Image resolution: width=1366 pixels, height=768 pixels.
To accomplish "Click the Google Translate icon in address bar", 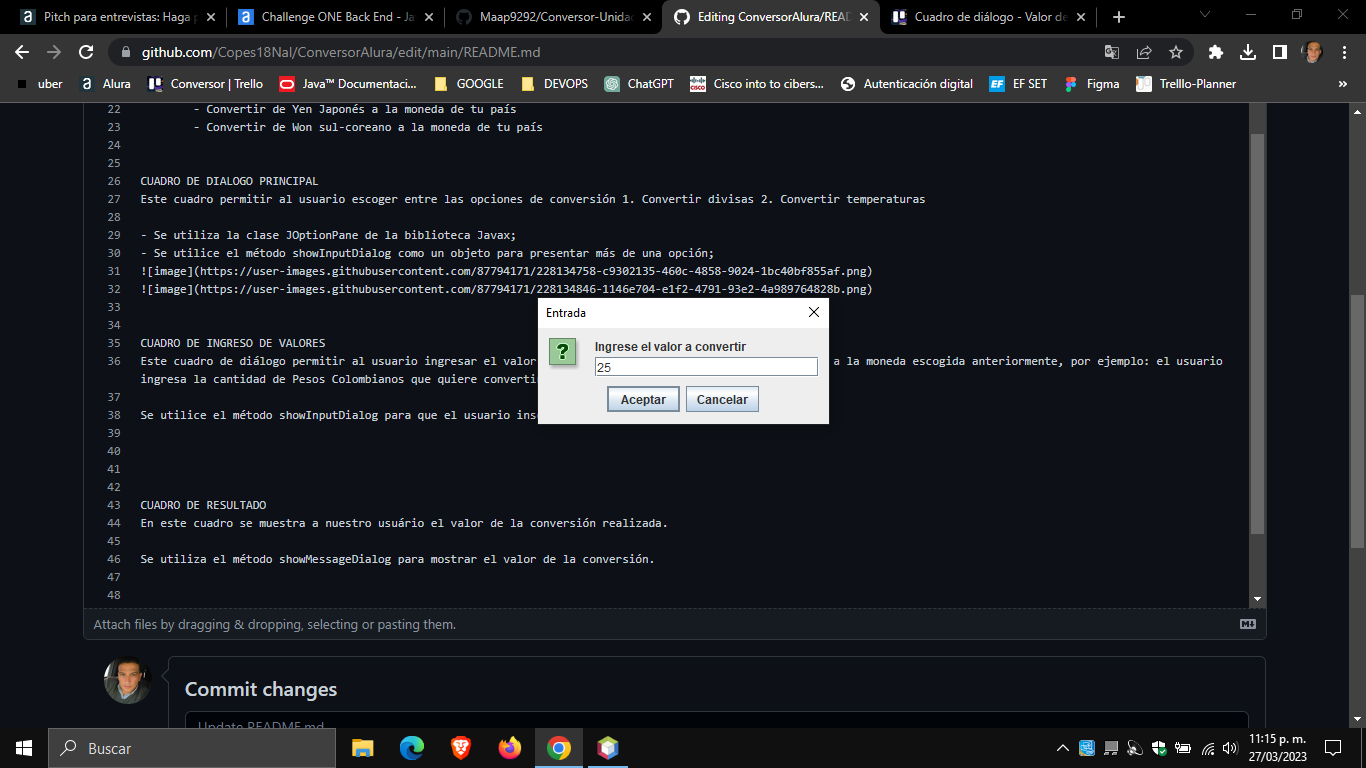I will [1110, 55].
